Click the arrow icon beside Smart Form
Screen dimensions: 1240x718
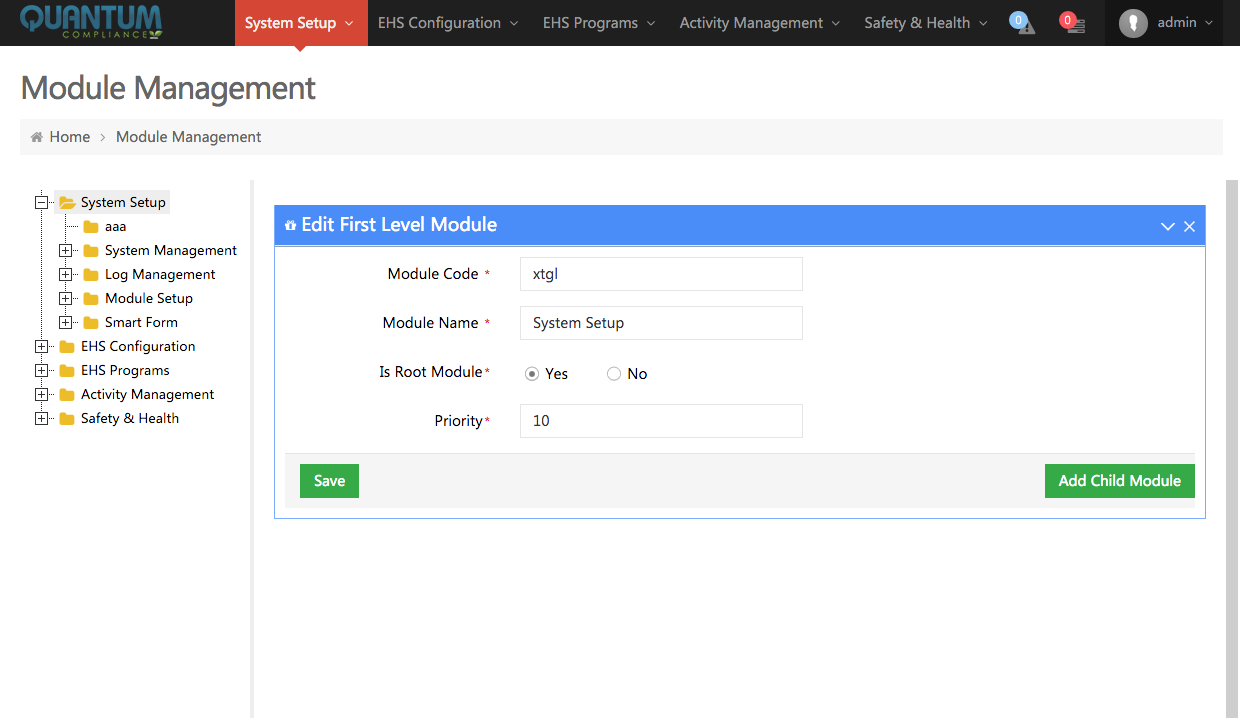click(x=65, y=322)
